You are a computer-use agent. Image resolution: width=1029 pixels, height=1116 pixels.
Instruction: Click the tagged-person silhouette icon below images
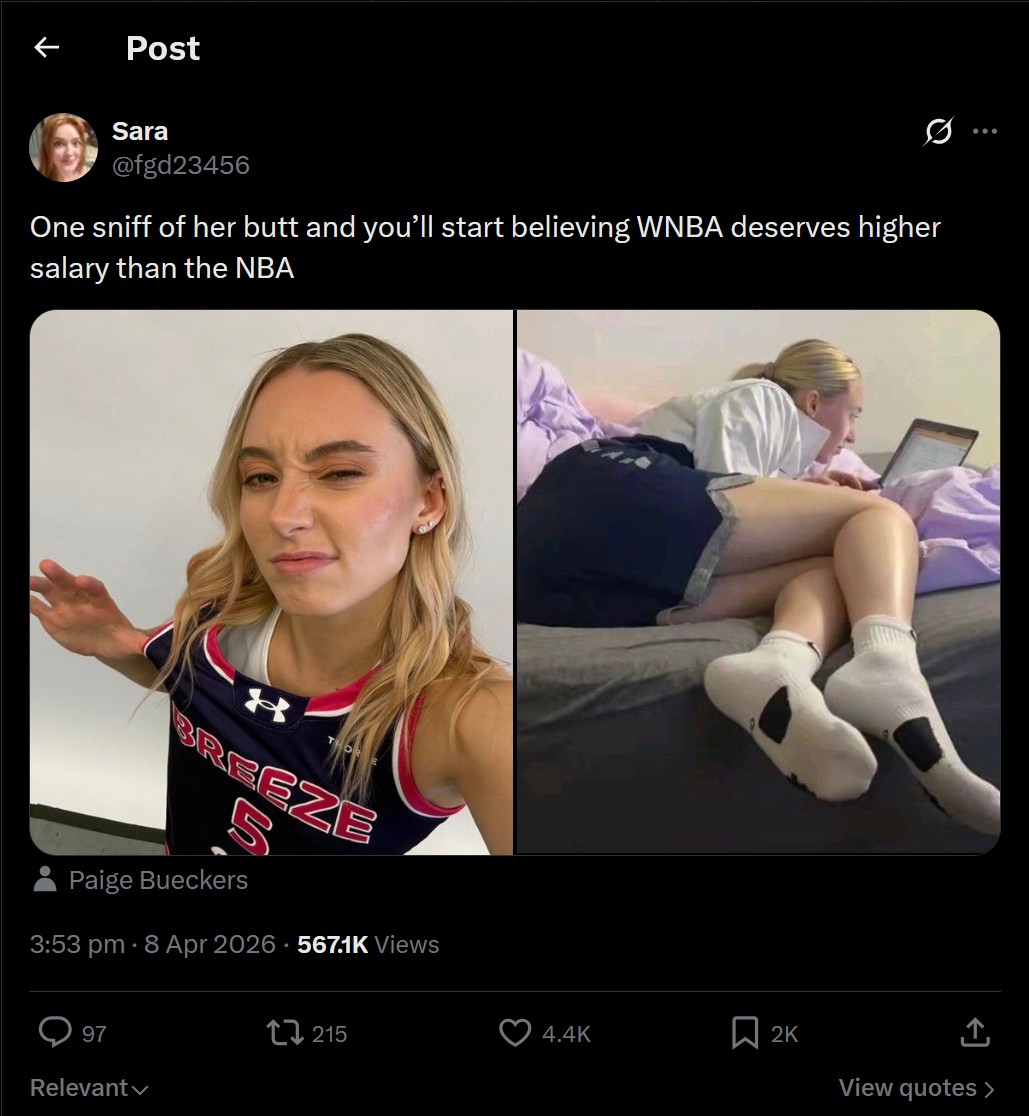pyautogui.click(x=45, y=880)
